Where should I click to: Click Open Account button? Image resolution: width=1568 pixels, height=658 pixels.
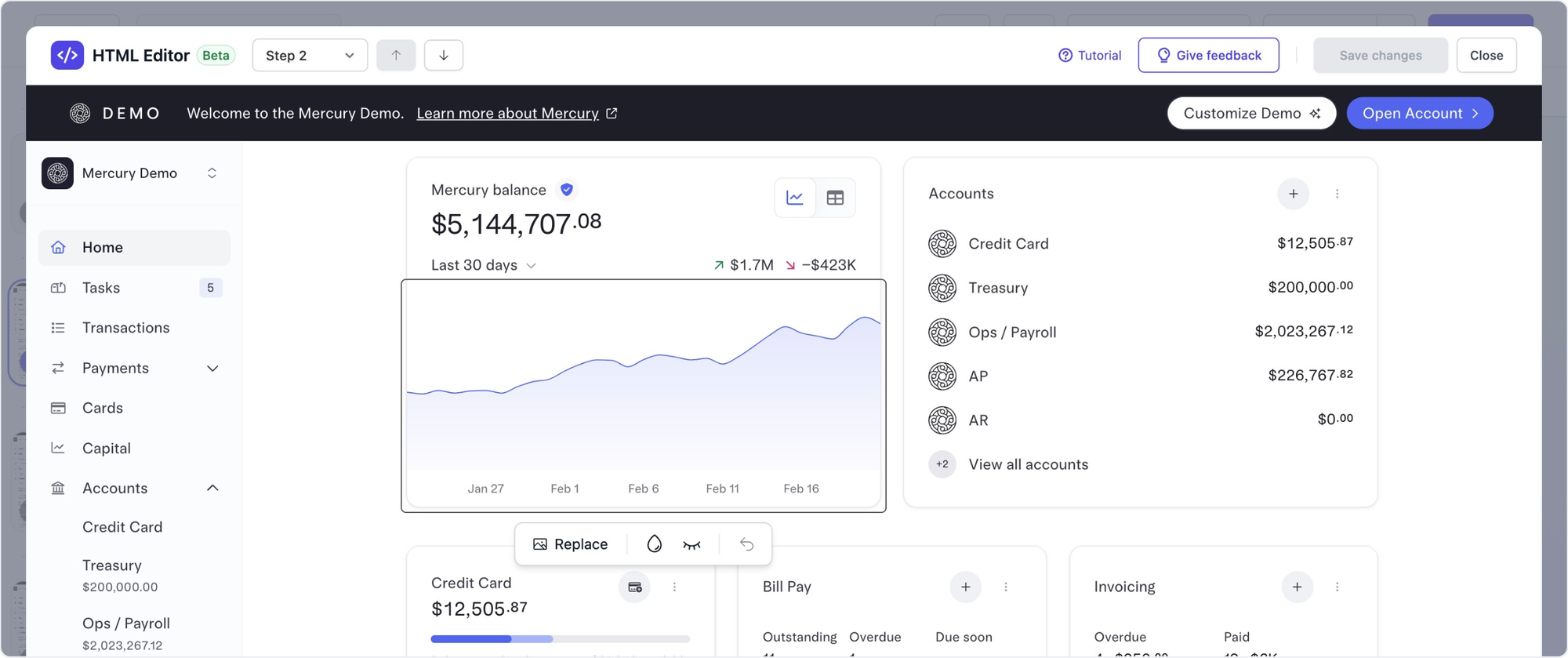tap(1420, 113)
